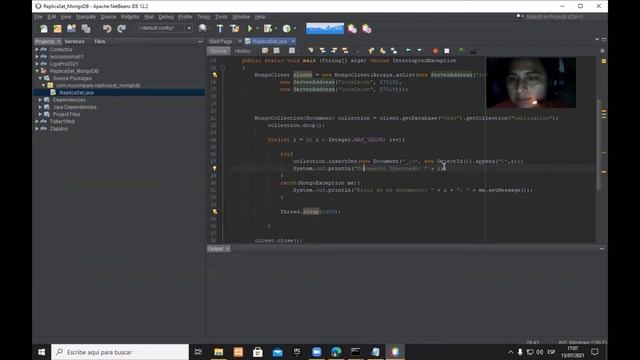The width and height of the screenshot is (640, 360).
Task: Toggle highlight search in editor toolbar
Action: coord(345,51)
